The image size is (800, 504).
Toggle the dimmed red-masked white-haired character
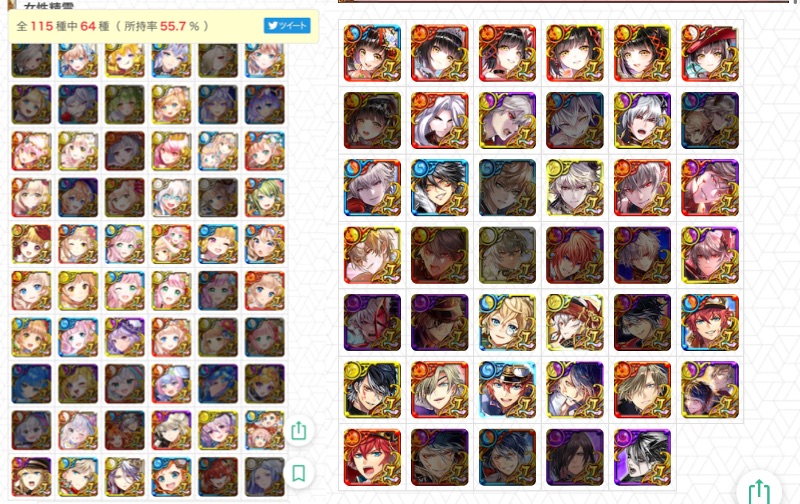coord(372,322)
